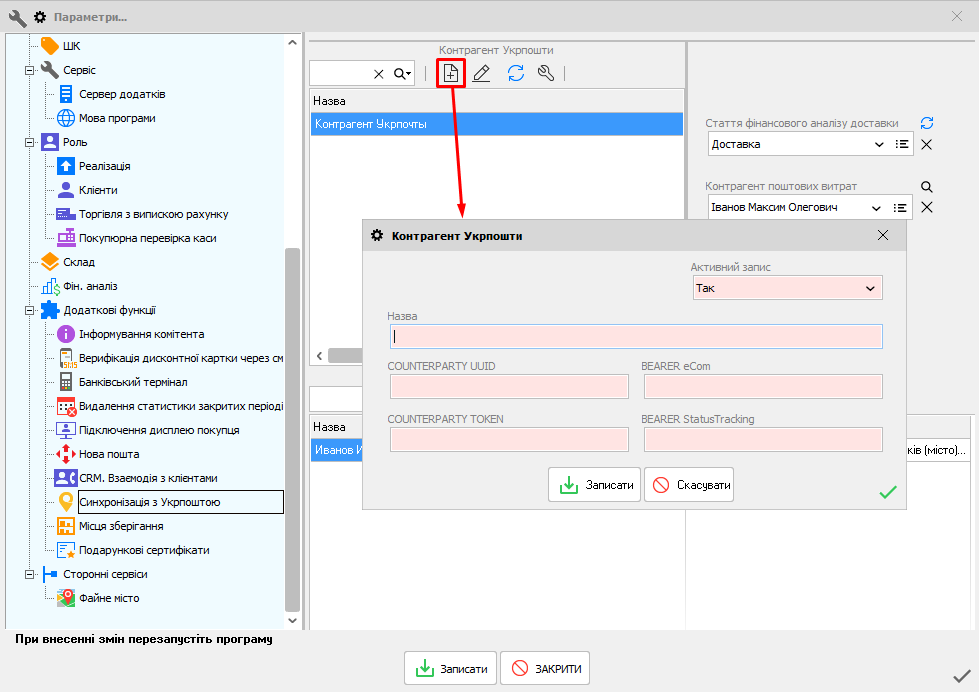Select Нова пошта in the tree
Image resolution: width=979 pixels, height=692 pixels.
(x=108, y=454)
